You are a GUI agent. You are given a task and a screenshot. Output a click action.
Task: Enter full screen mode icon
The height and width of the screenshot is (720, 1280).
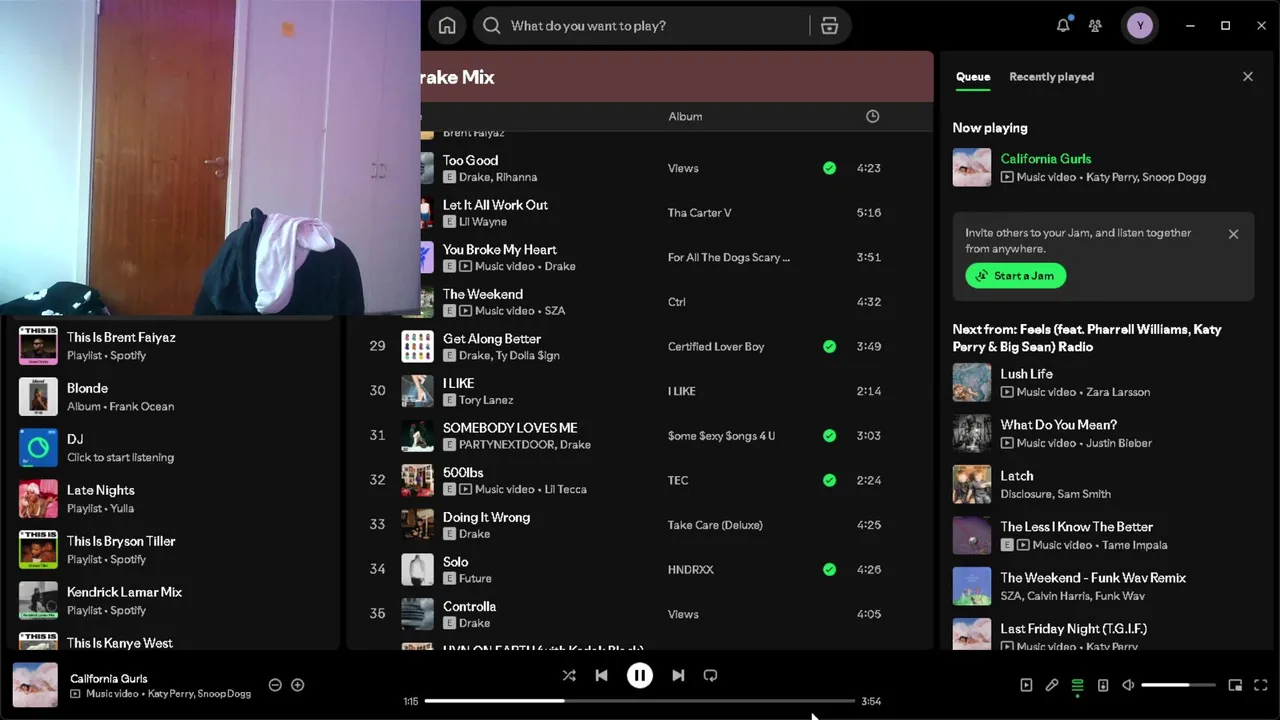1261,685
